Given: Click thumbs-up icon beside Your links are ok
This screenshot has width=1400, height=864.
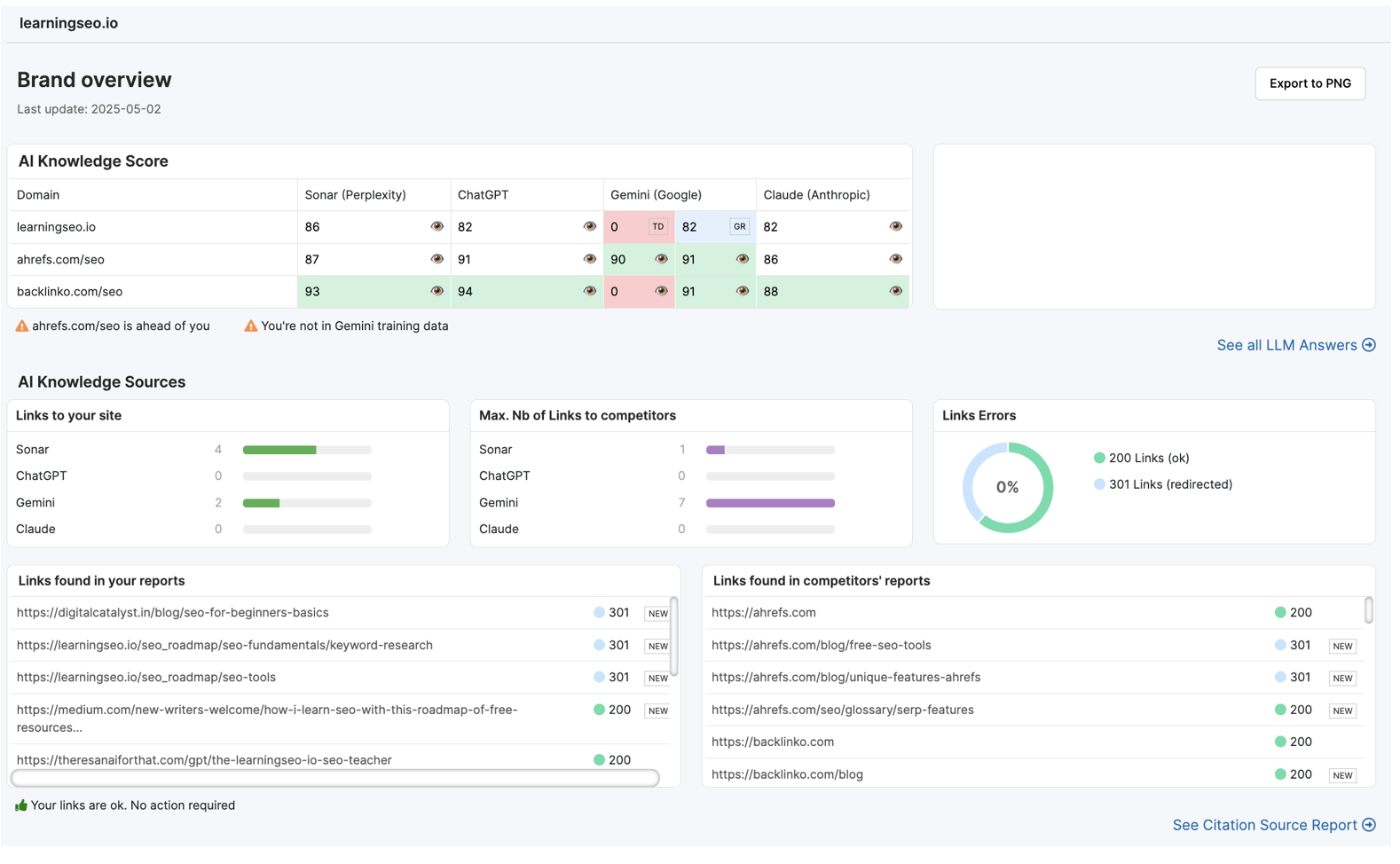Looking at the screenshot, I should [x=21, y=805].
